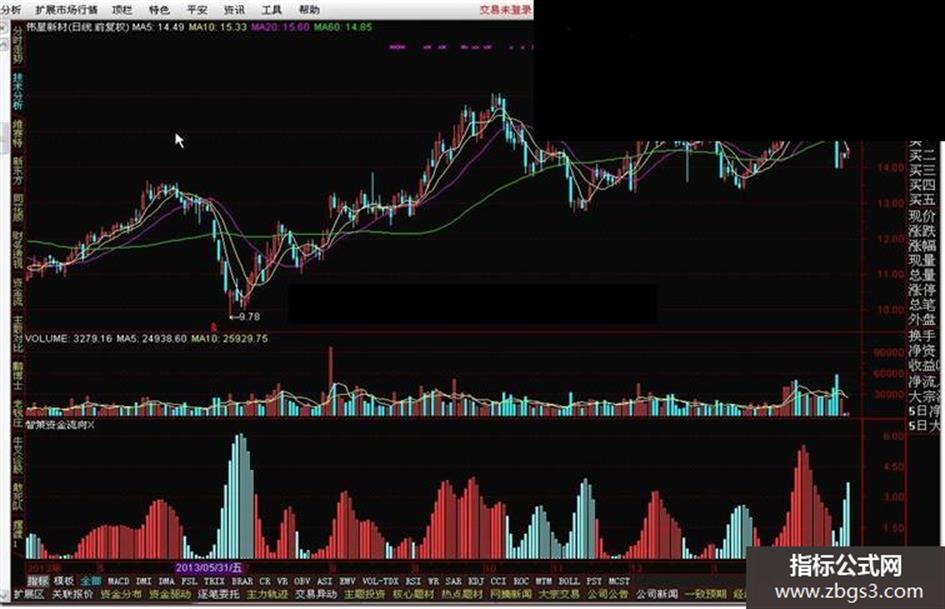Open the 工具 menu

pos(271,10)
